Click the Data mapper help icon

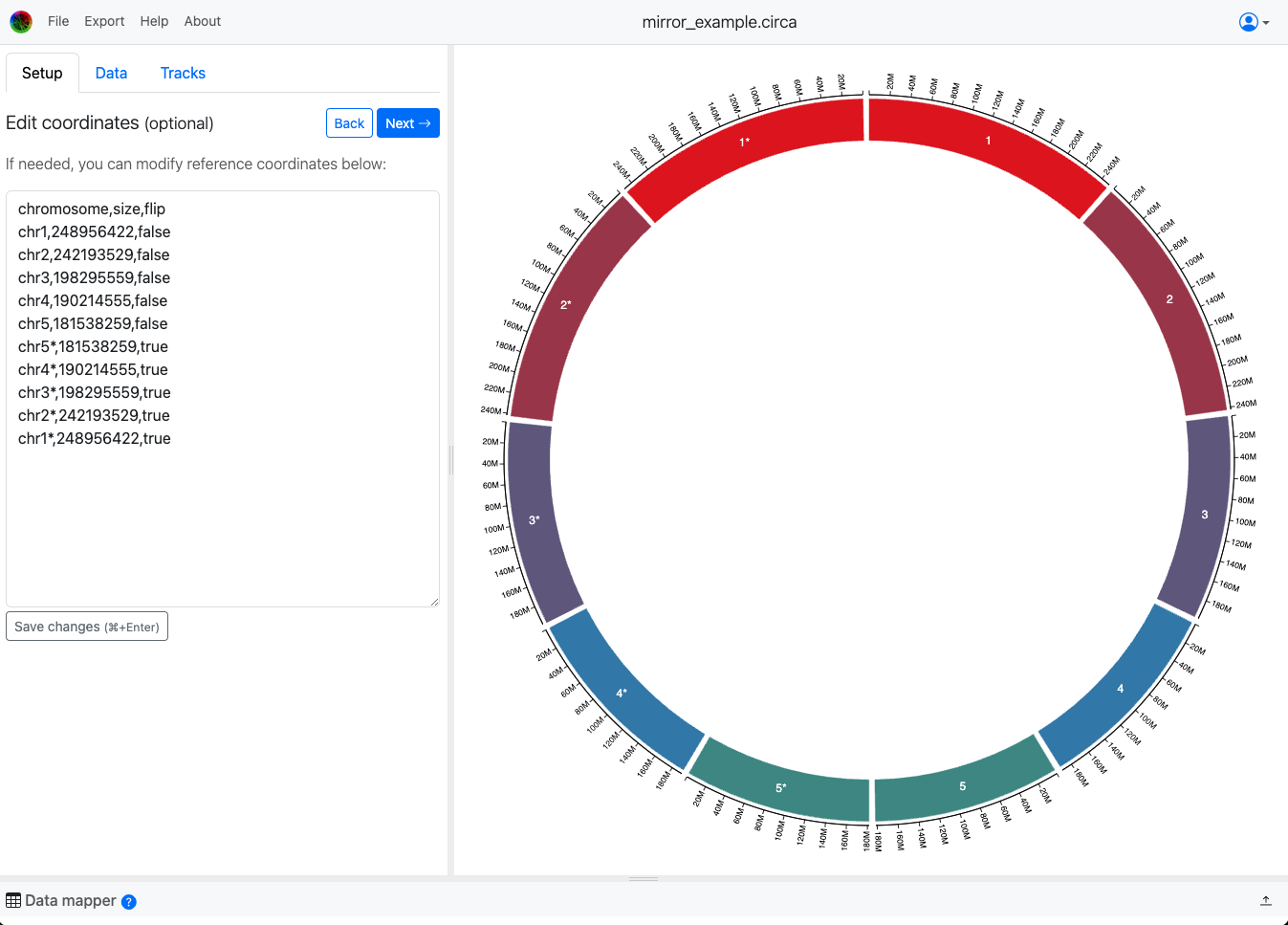(129, 902)
